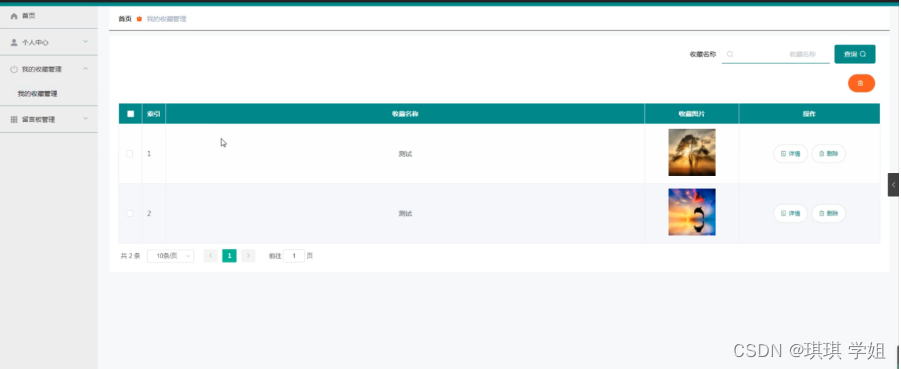Click 首页 in the breadcrumb
The height and width of the screenshot is (369, 901).
point(125,19)
